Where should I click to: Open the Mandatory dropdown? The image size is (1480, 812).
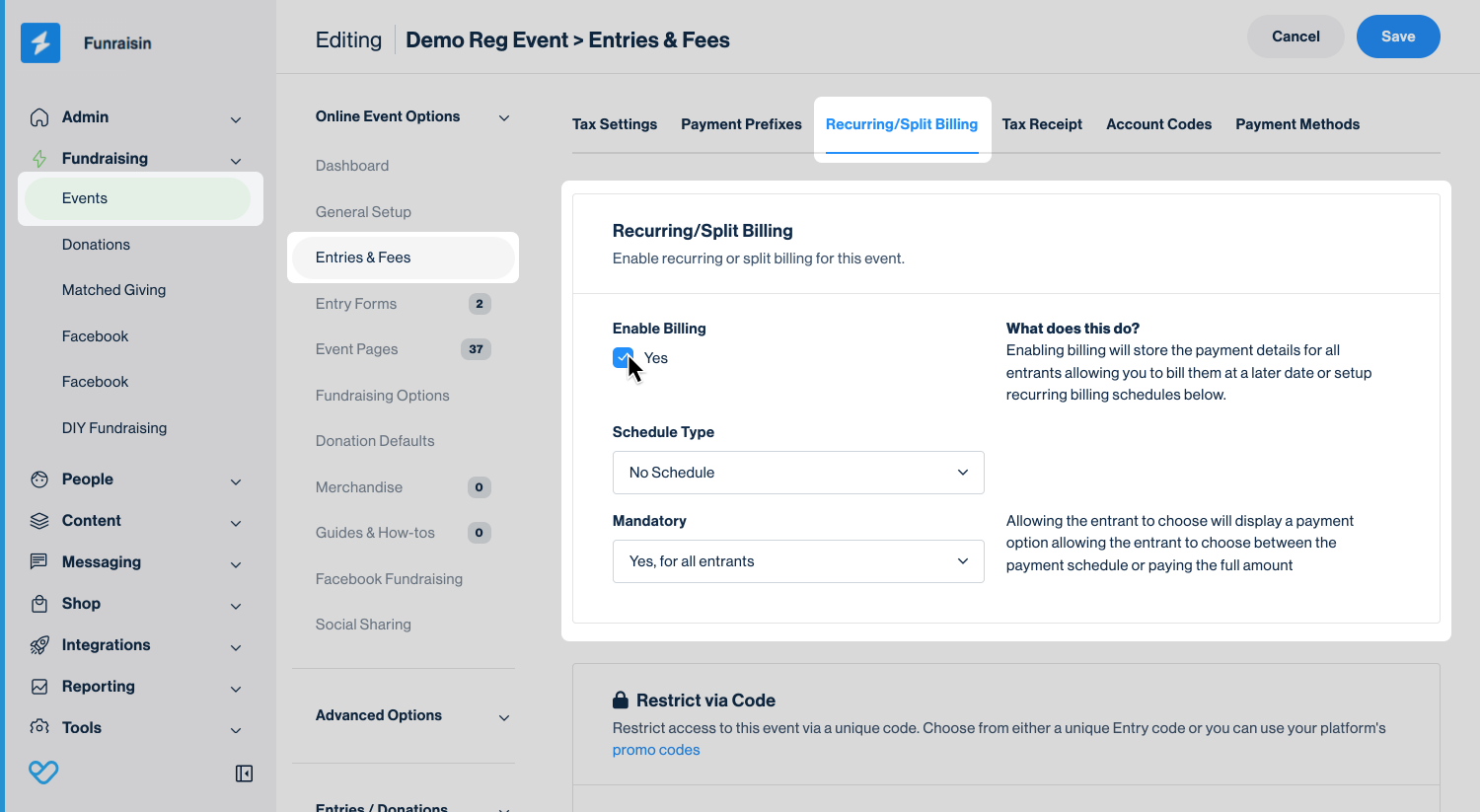(x=797, y=561)
